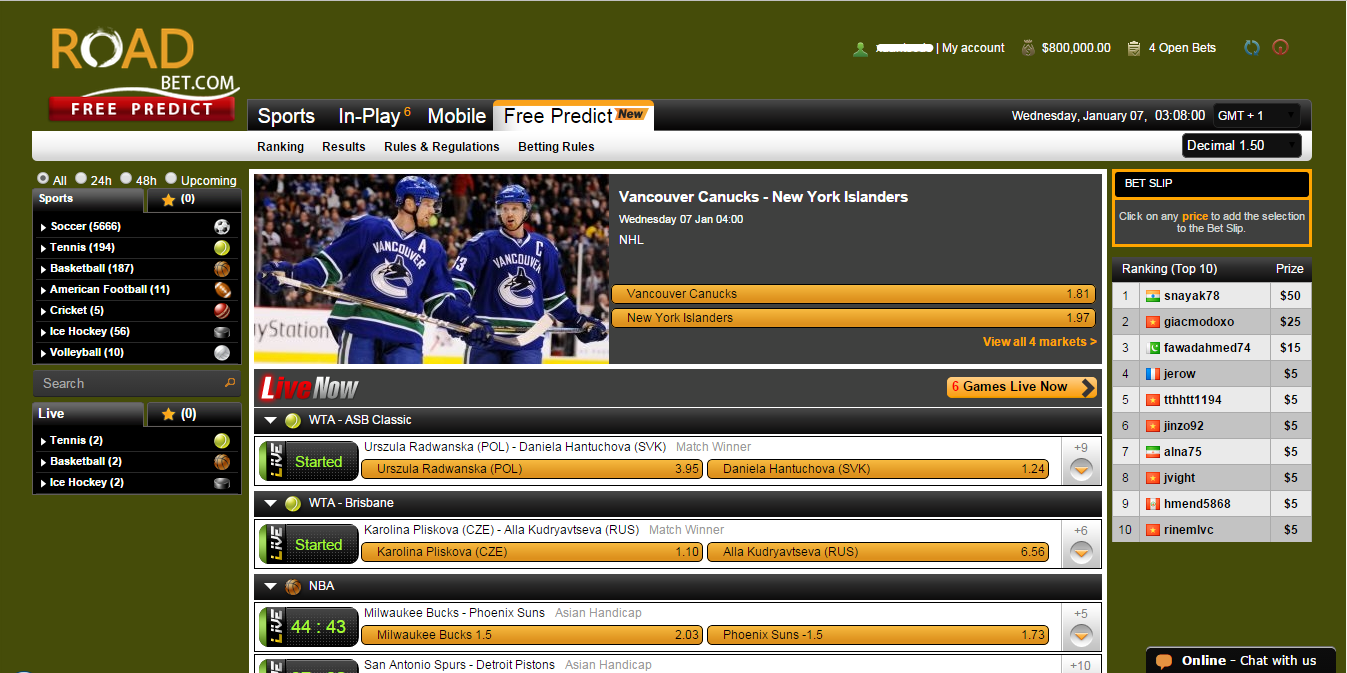Viewport: 1347px width, 673px height.
Task: Open the Results submenu item
Action: pos(344,147)
